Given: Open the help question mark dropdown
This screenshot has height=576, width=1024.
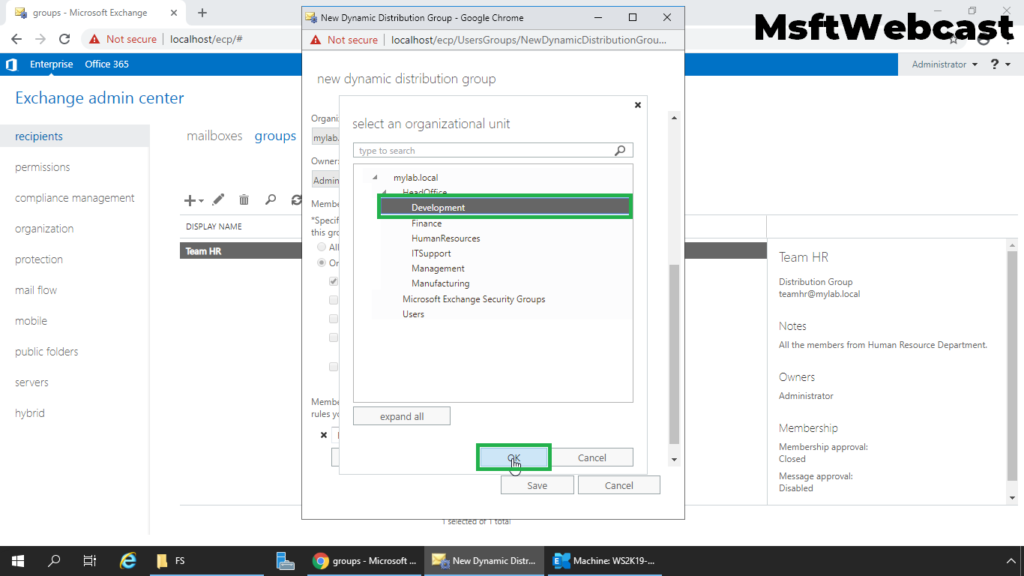Looking at the screenshot, I should click(x=1000, y=65).
